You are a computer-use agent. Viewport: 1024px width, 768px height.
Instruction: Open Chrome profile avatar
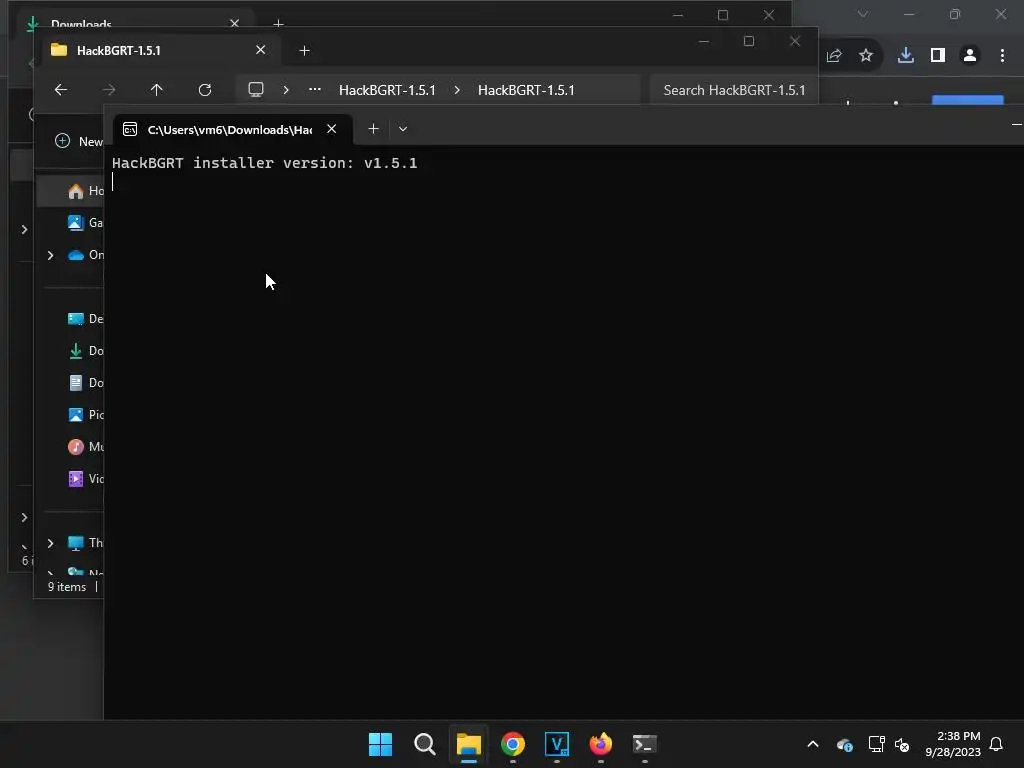pos(970,56)
